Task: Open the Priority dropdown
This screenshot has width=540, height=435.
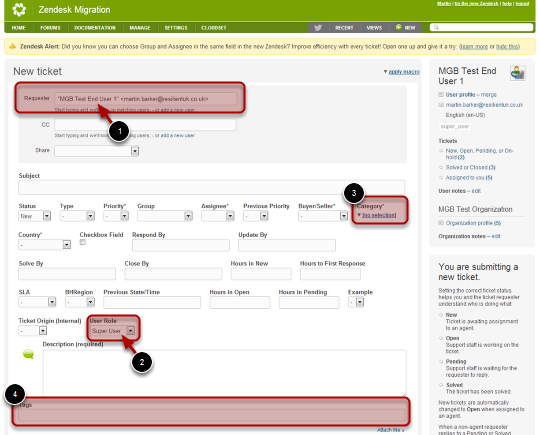Action: point(116,216)
